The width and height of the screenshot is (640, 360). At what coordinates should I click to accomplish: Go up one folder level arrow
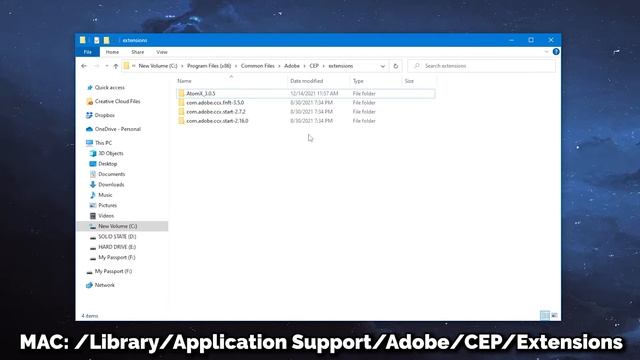click(116, 66)
